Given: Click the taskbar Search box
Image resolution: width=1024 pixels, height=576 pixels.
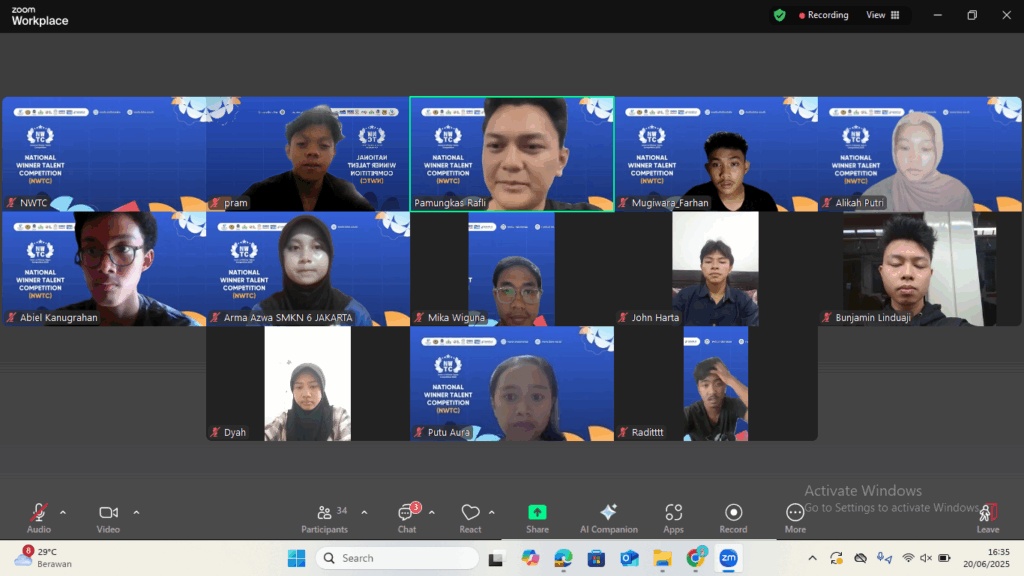Looking at the screenshot, I should pos(397,558).
